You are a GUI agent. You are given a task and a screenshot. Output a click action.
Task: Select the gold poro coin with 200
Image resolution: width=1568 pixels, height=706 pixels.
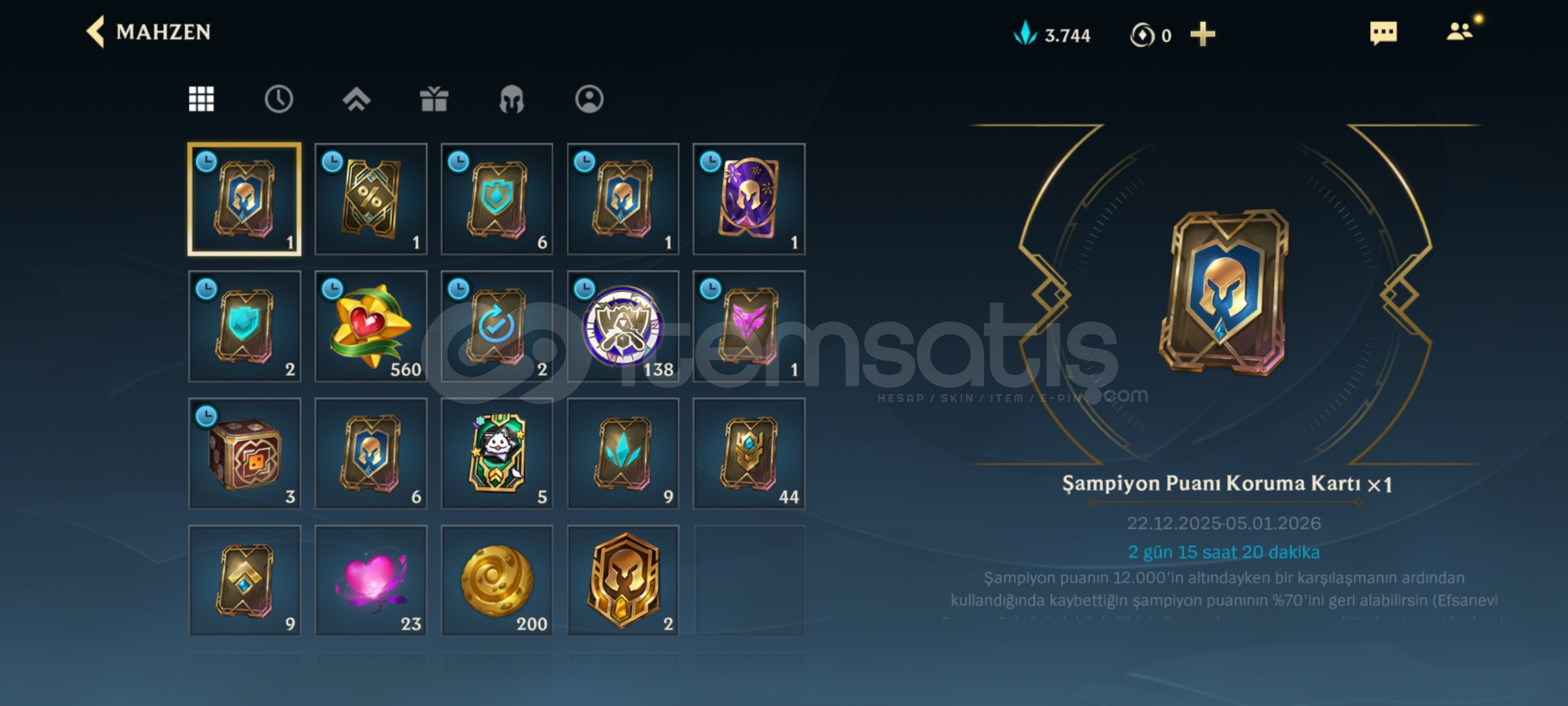click(497, 580)
